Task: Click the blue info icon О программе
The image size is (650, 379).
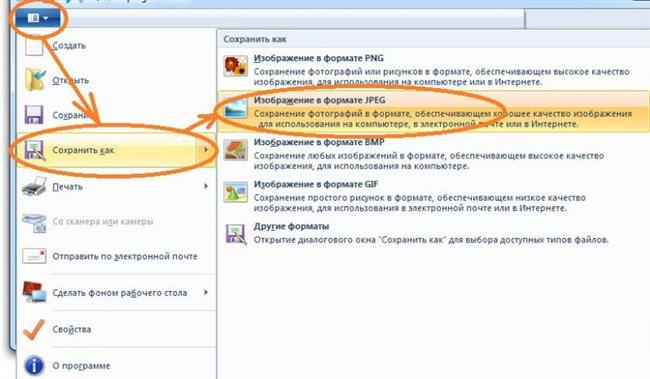Action: tap(34, 366)
